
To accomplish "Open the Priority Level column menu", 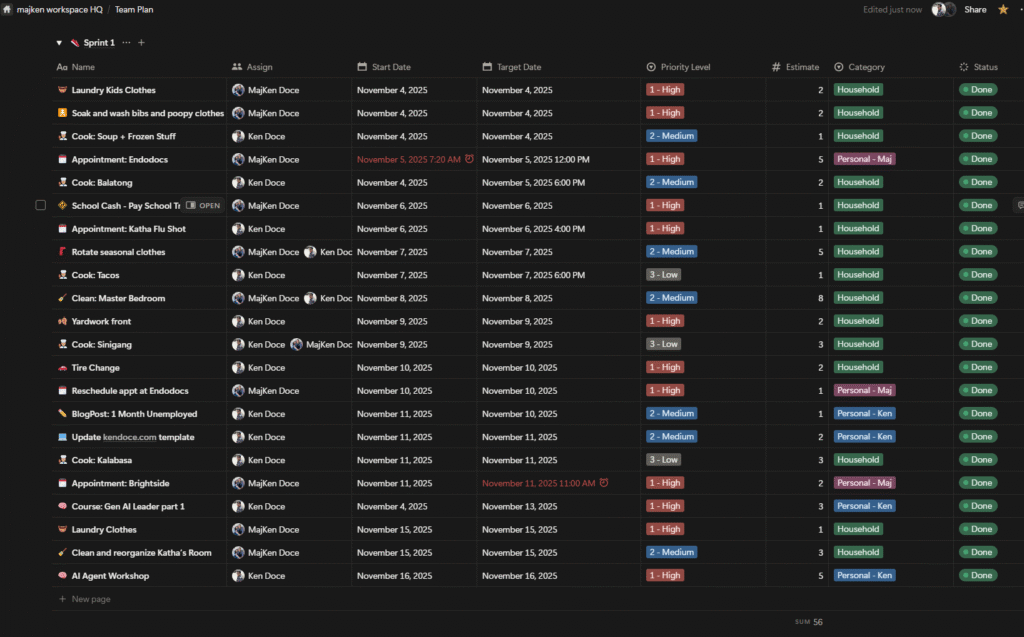I will [684, 66].
